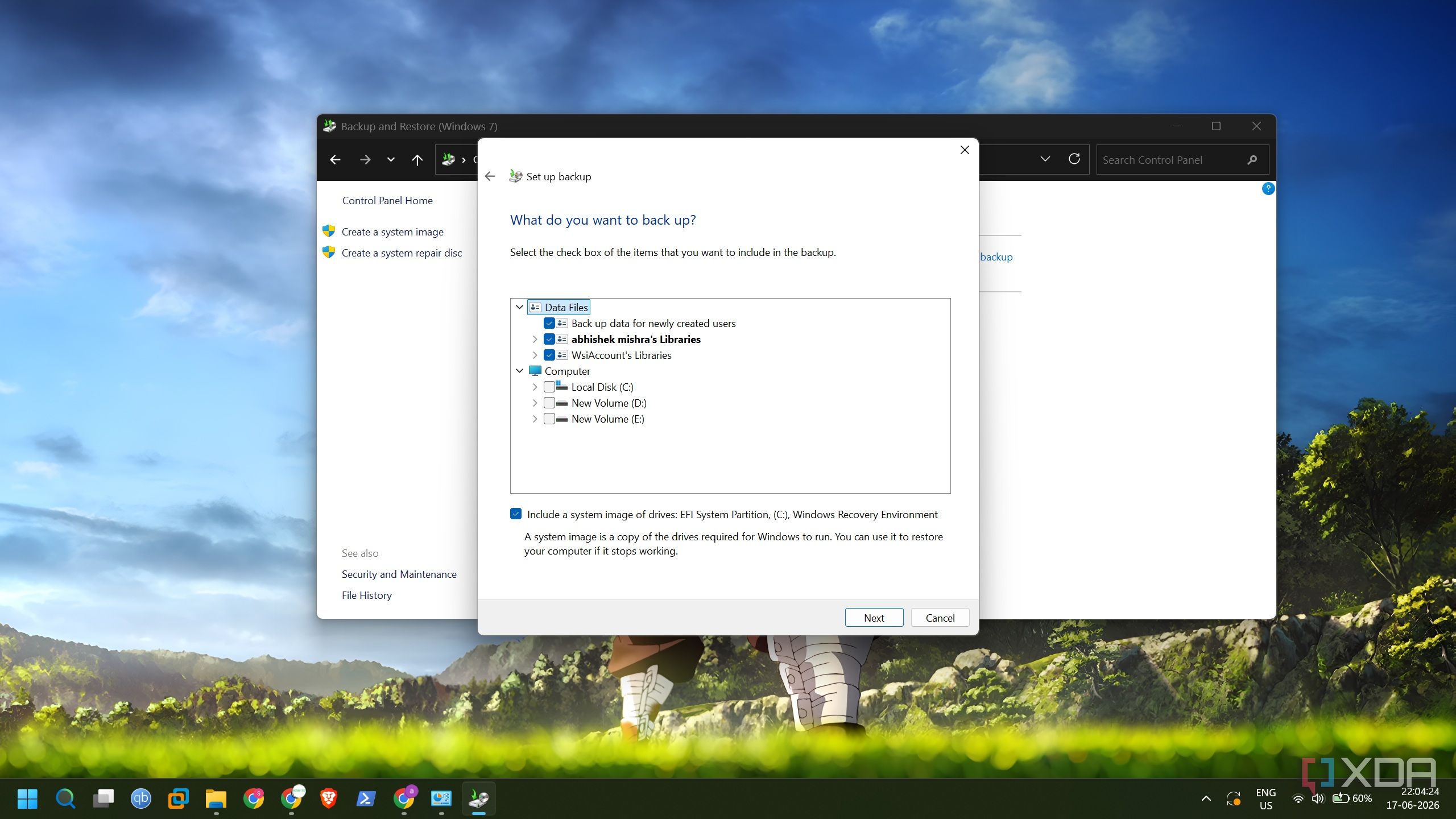The width and height of the screenshot is (1456, 819).
Task: Open Brave browser from taskbar
Action: pos(329,799)
